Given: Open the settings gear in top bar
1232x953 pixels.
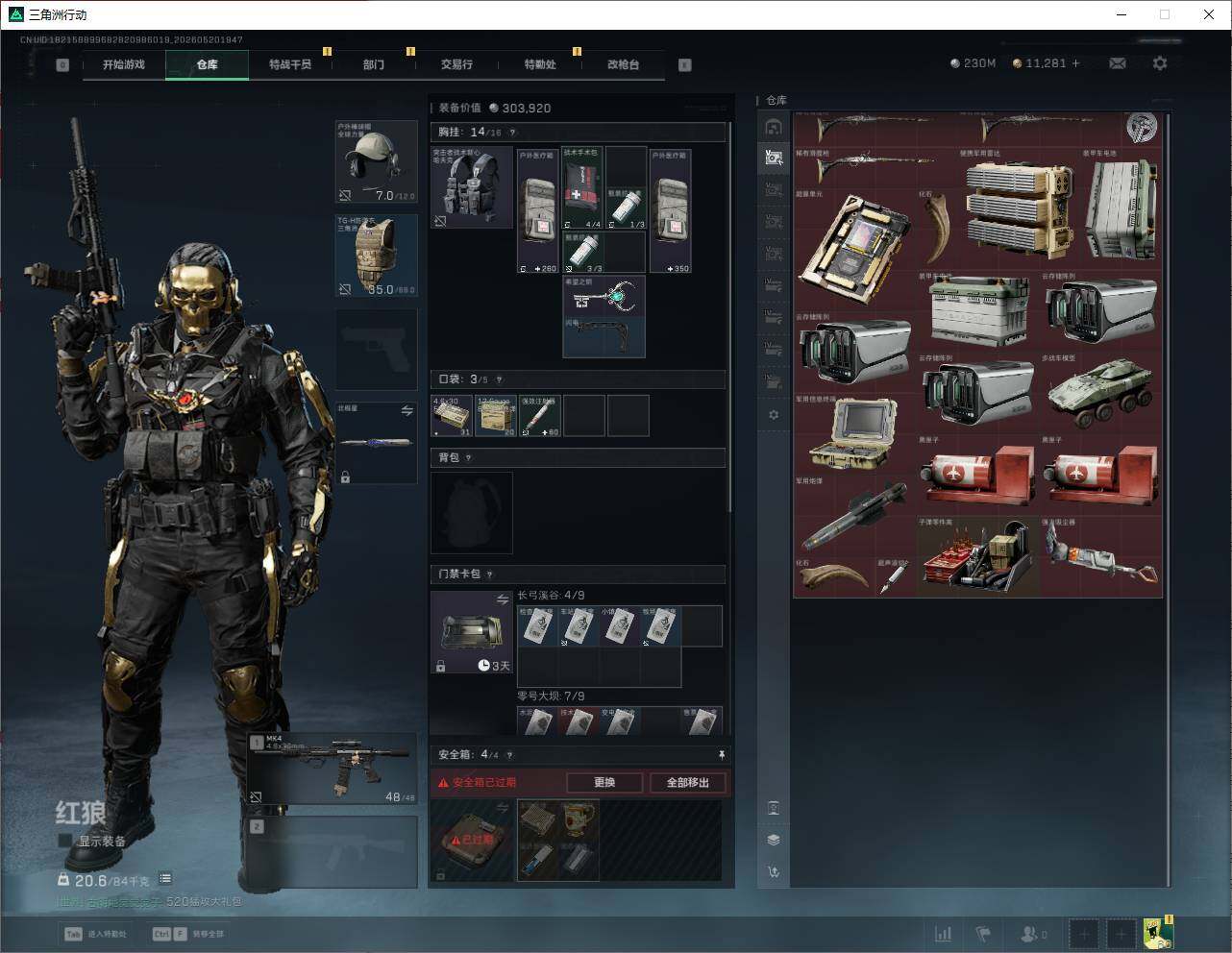Looking at the screenshot, I should tap(1160, 63).
